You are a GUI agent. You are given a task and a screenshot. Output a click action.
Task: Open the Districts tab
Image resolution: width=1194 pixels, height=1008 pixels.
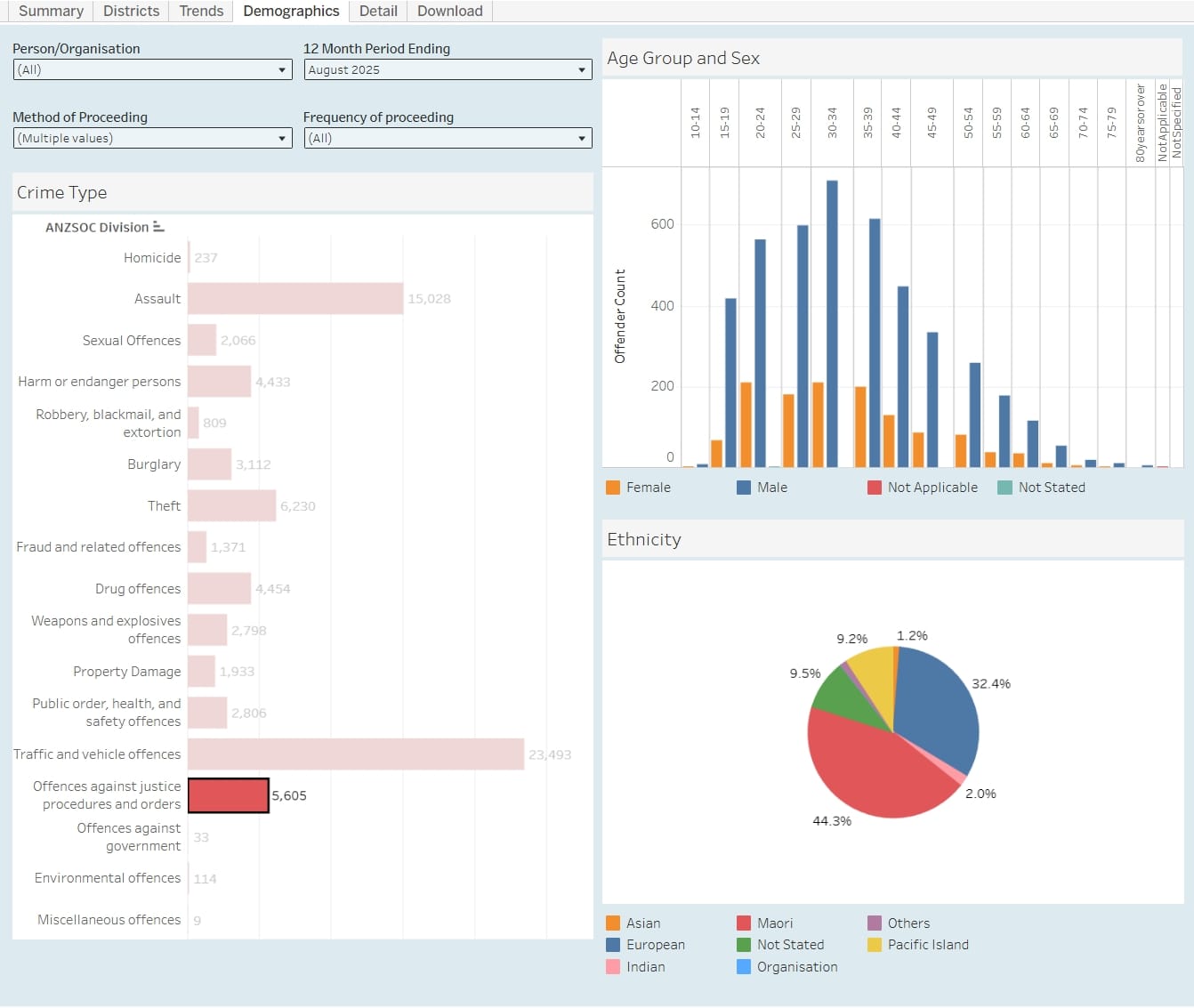click(131, 11)
